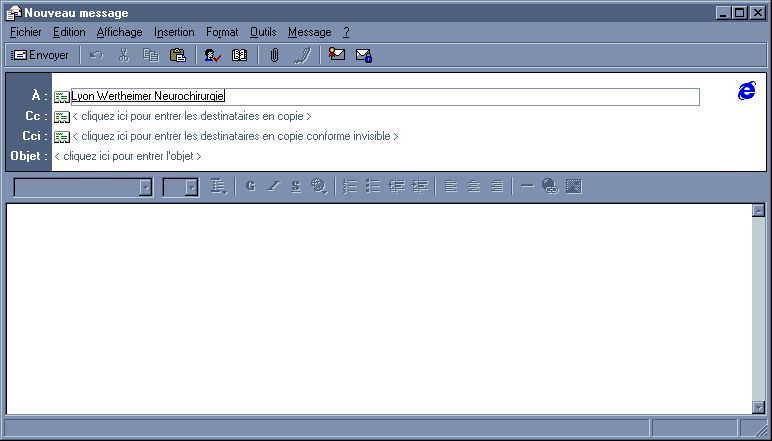The width and height of the screenshot is (772, 441).
Task: Undo the last action in toolbar
Action: [96, 55]
